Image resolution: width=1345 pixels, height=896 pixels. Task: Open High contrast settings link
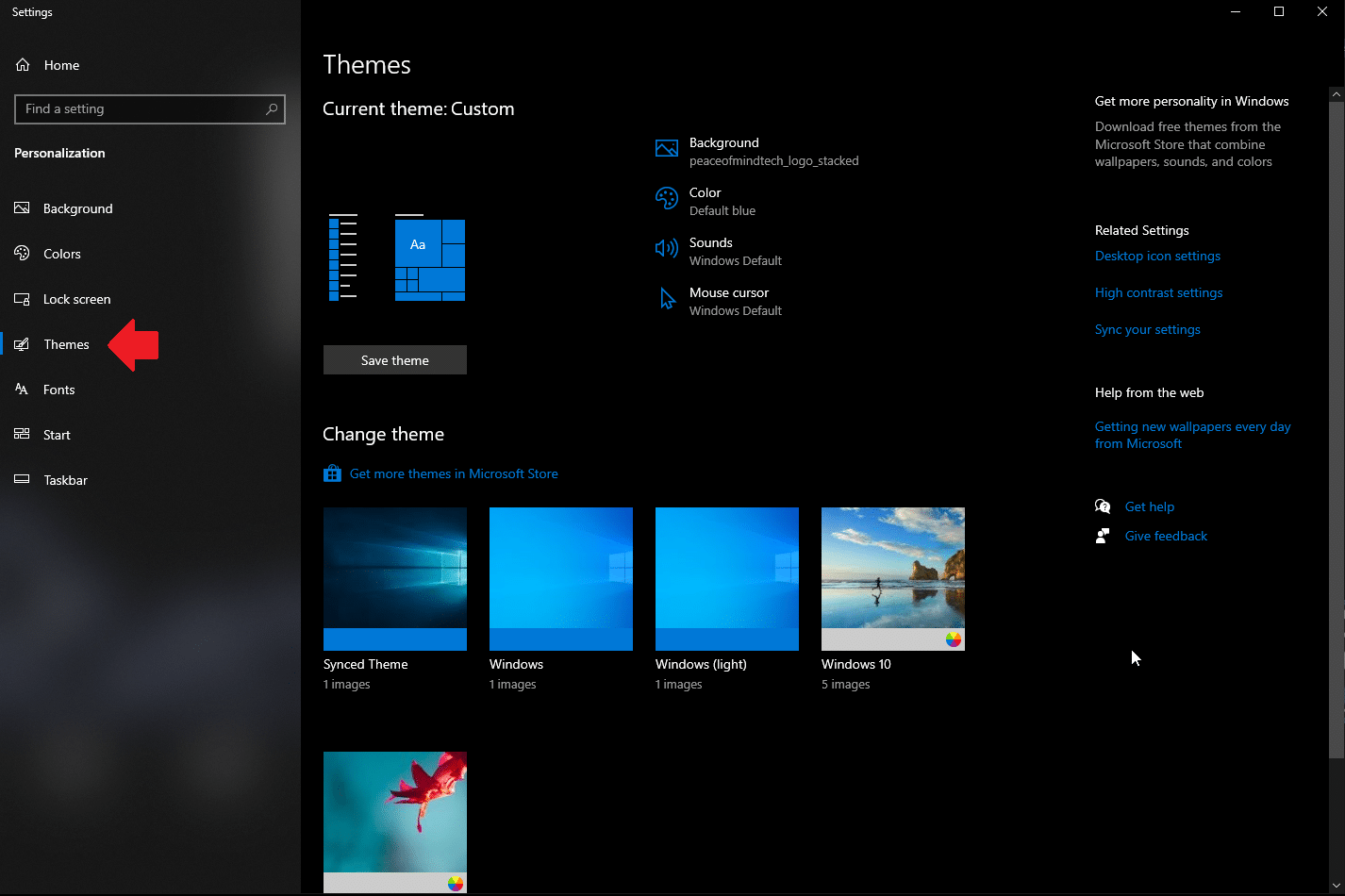click(x=1158, y=292)
